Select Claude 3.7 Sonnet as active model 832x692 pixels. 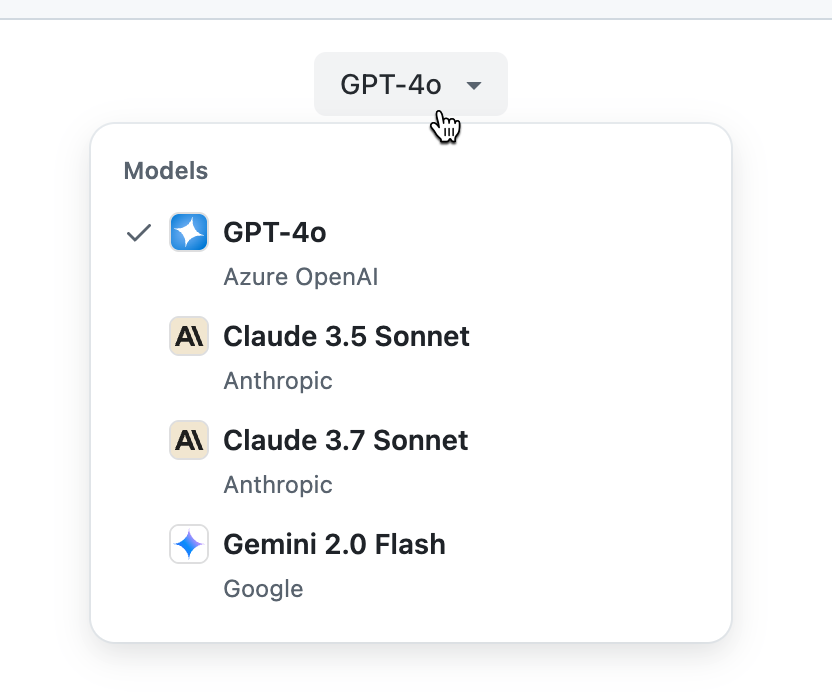pyautogui.click(x=346, y=440)
